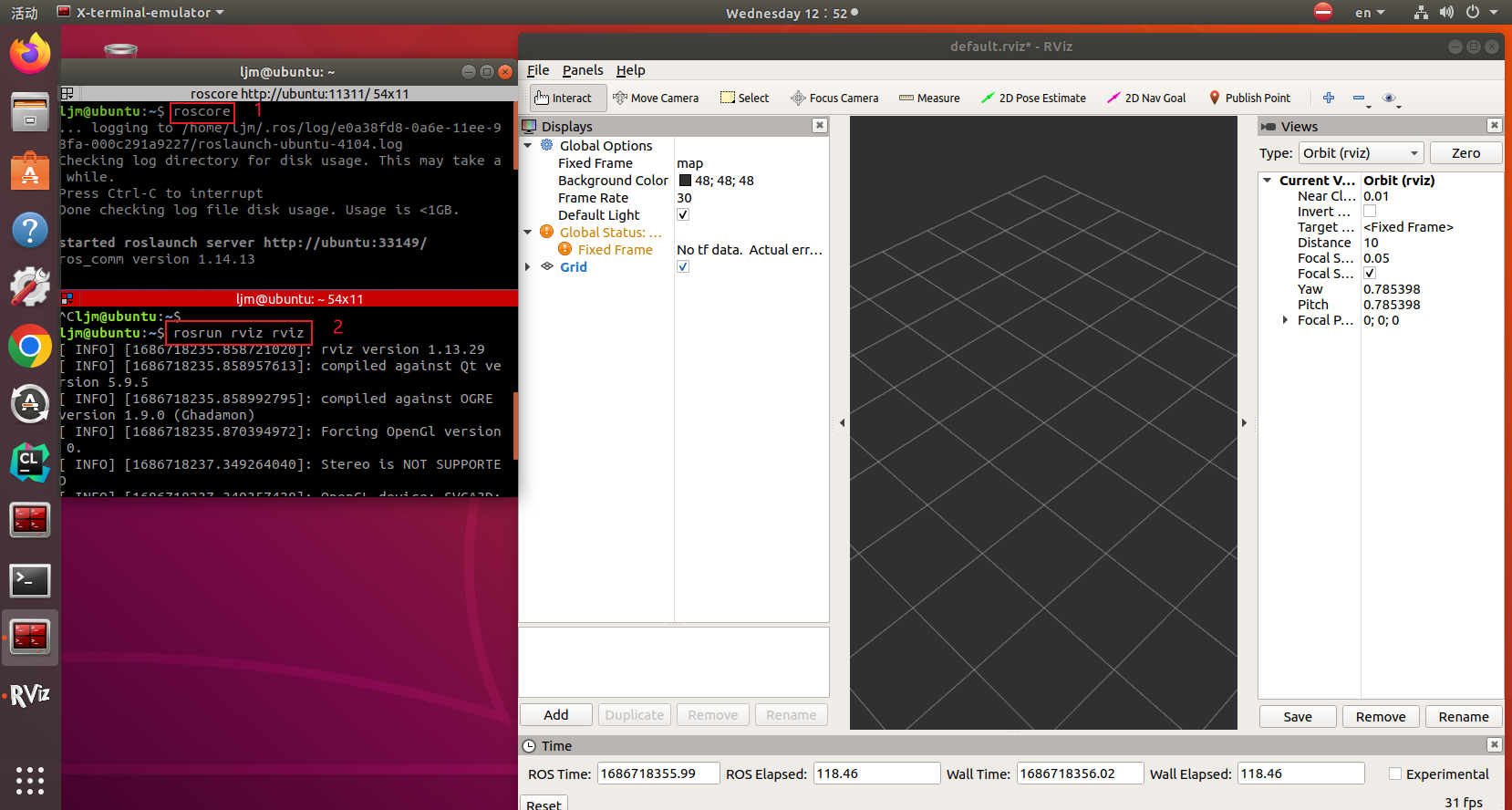Click the Wall Elapsed input field
Viewport: 1512px width, 810px height.
1300,774
